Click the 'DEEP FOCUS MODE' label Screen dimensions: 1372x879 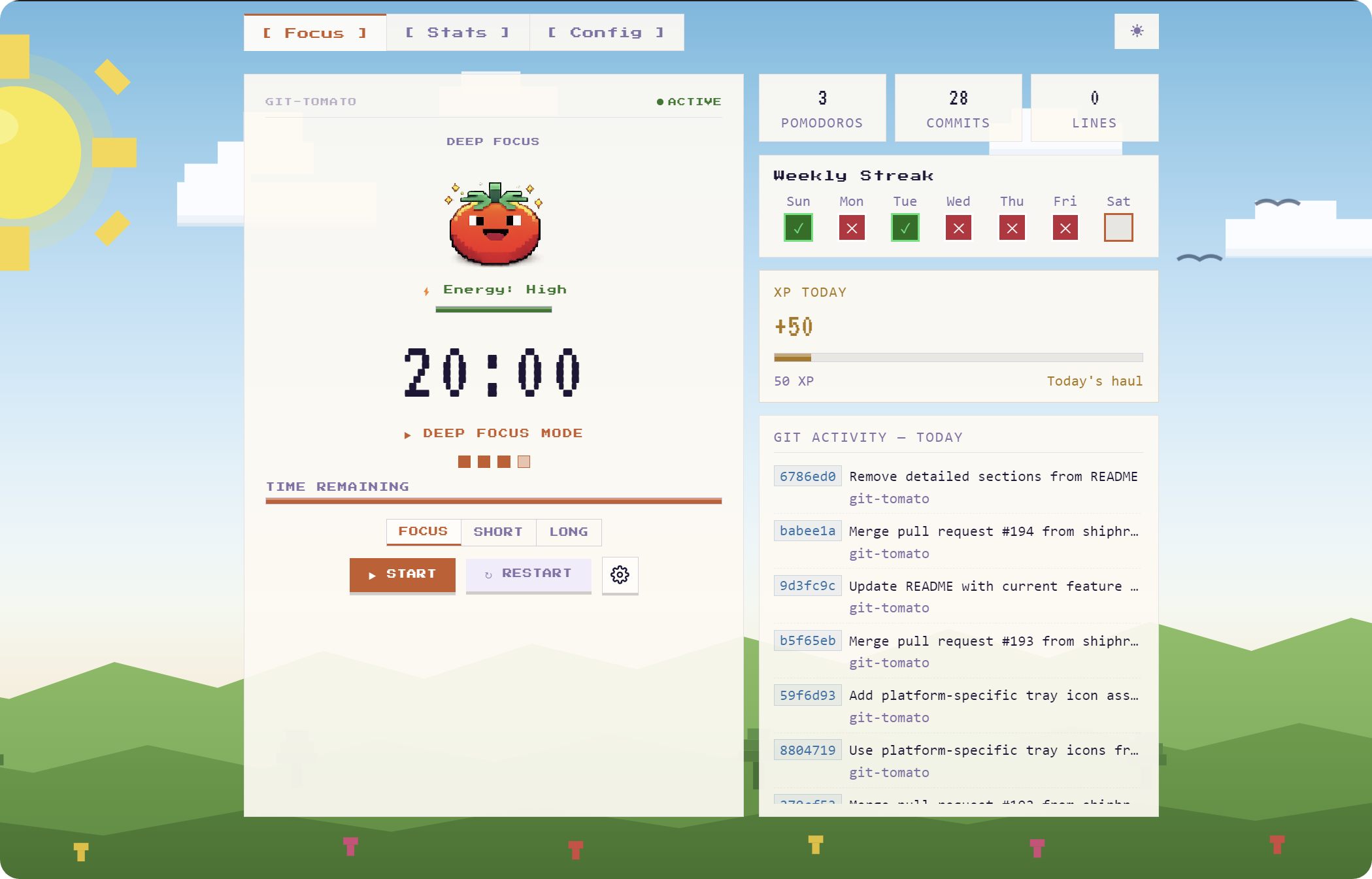coord(503,433)
